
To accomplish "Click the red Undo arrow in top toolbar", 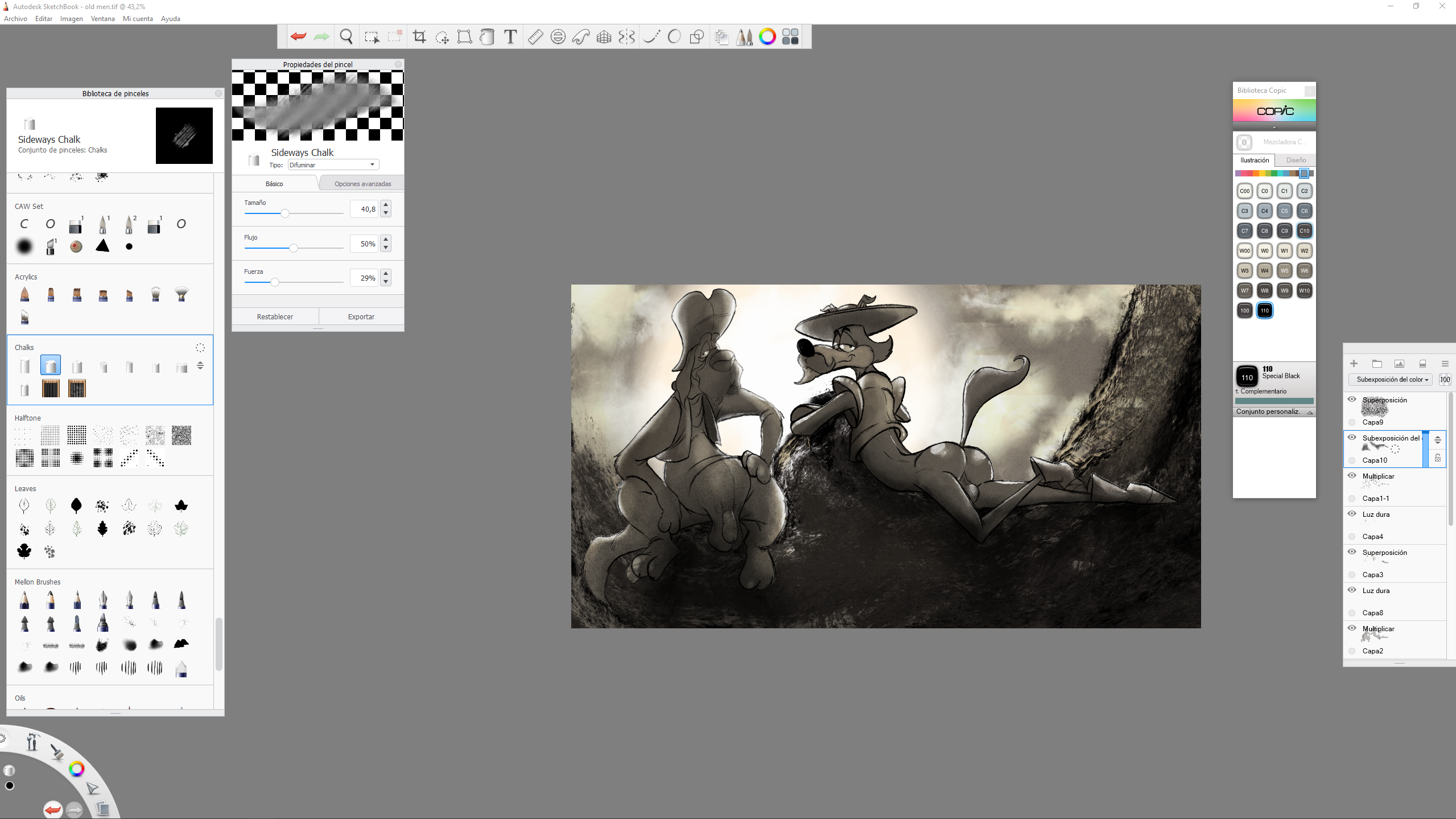I will (298, 37).
